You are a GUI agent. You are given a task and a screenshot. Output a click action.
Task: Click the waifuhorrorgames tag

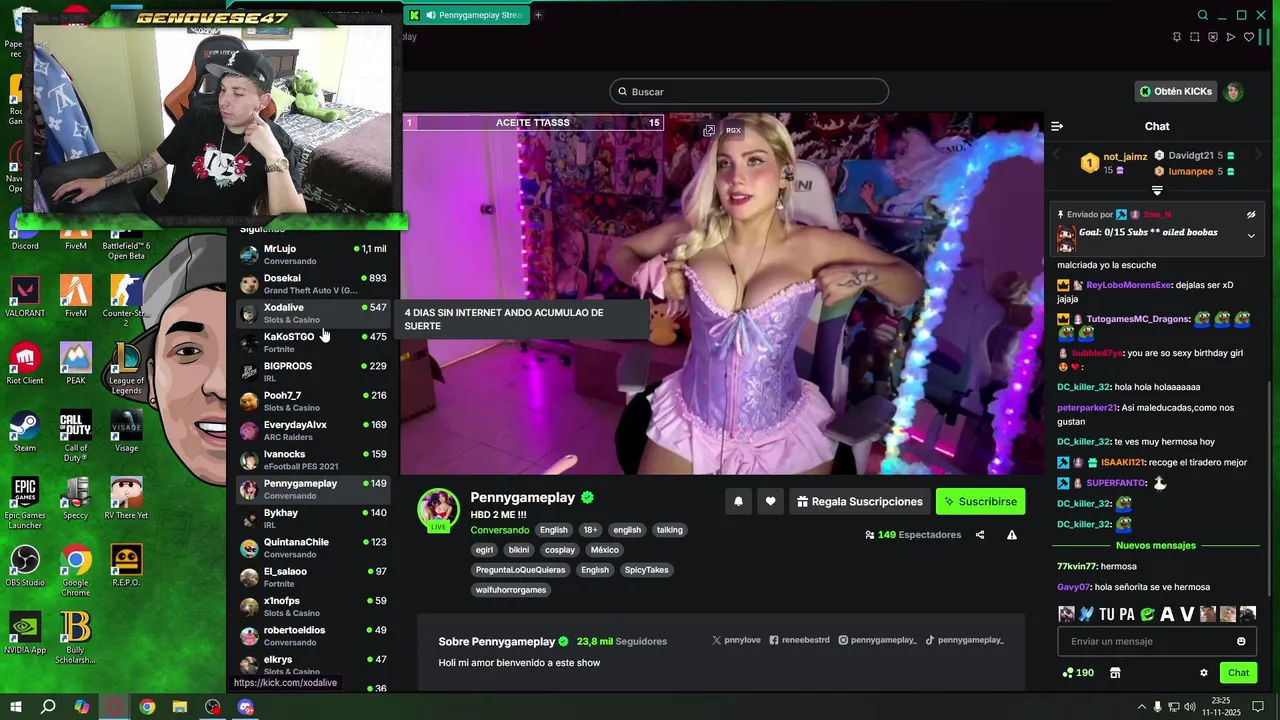[x=511, y=590]
